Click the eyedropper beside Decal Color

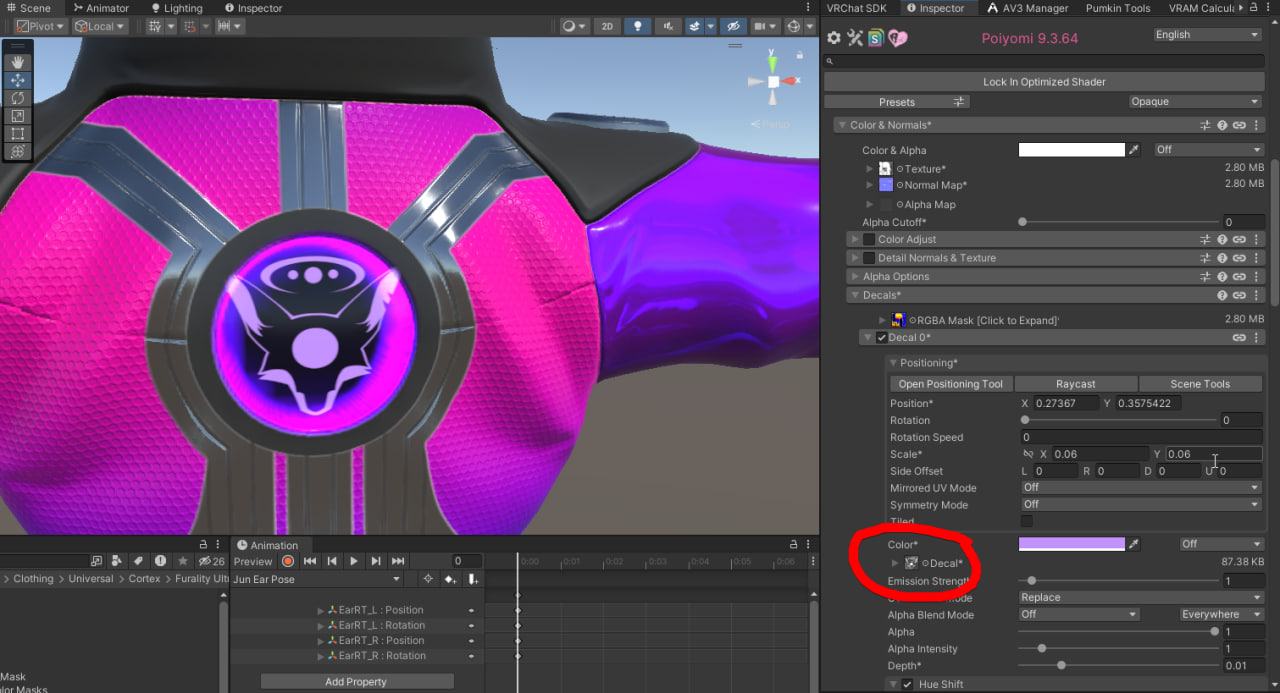click(x=1134, y=544)
